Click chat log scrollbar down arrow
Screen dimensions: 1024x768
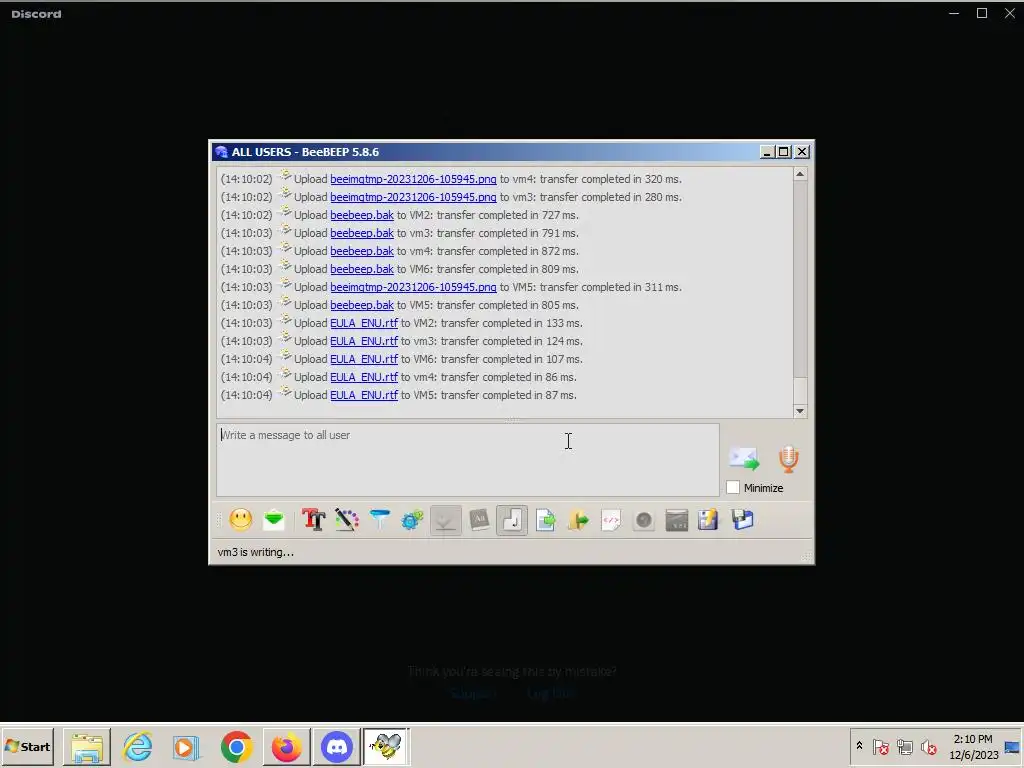[799, 411]
